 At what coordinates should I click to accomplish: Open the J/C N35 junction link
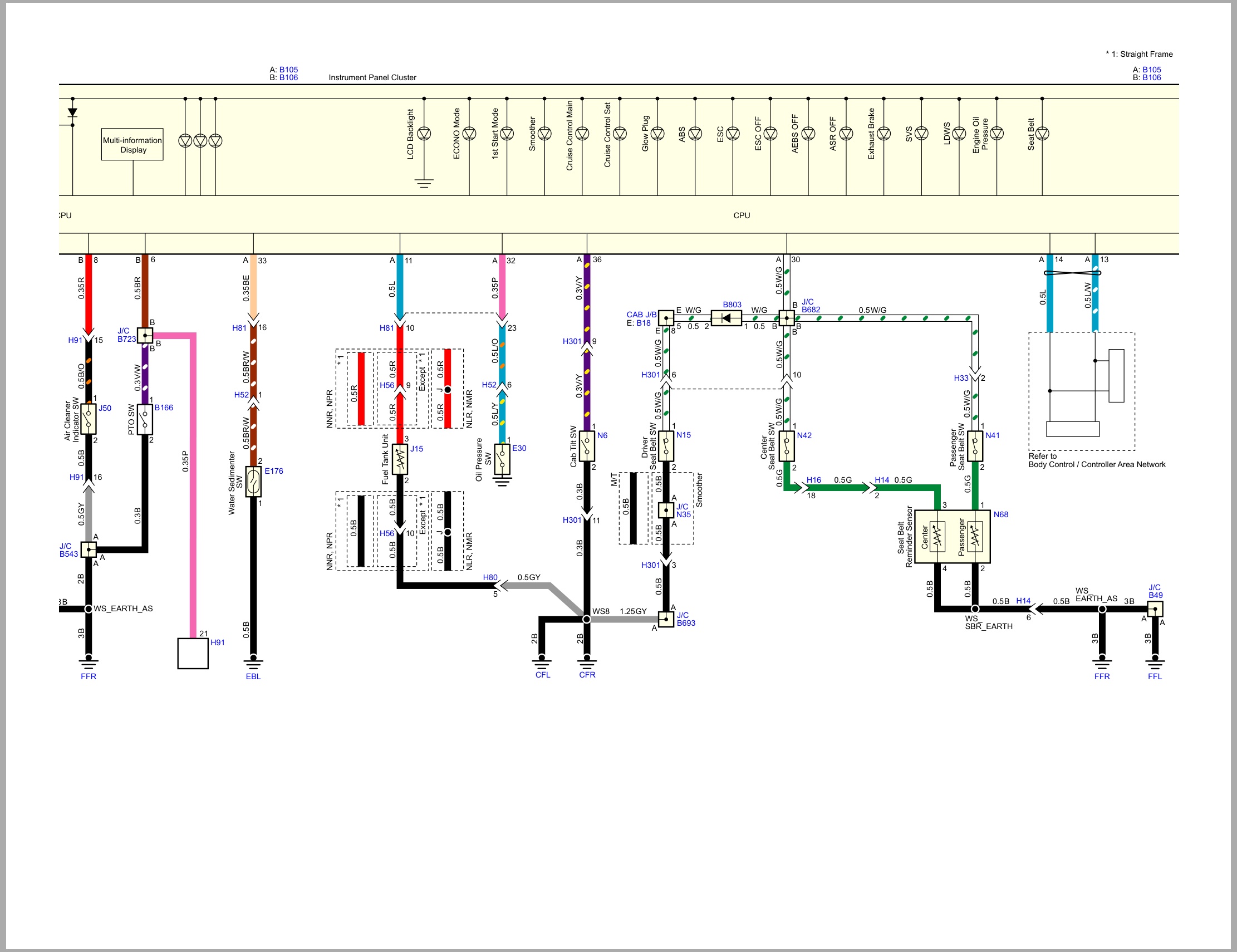point(684,511)
